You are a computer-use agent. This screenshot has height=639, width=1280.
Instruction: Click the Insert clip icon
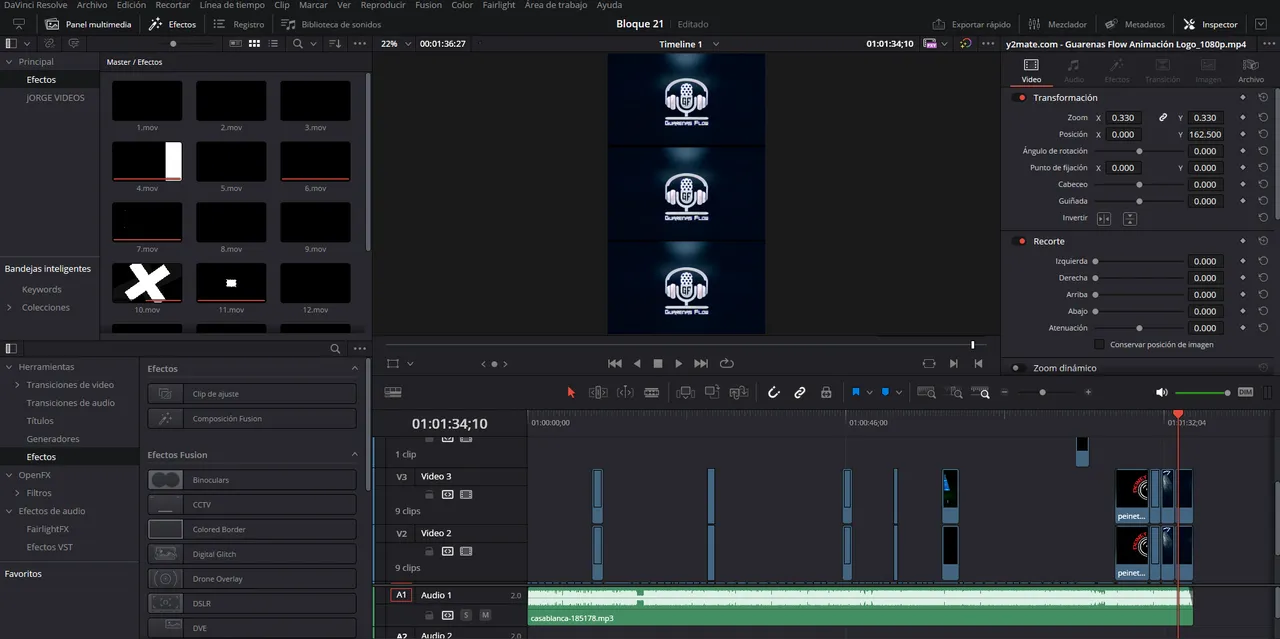[x=685, y=393]
